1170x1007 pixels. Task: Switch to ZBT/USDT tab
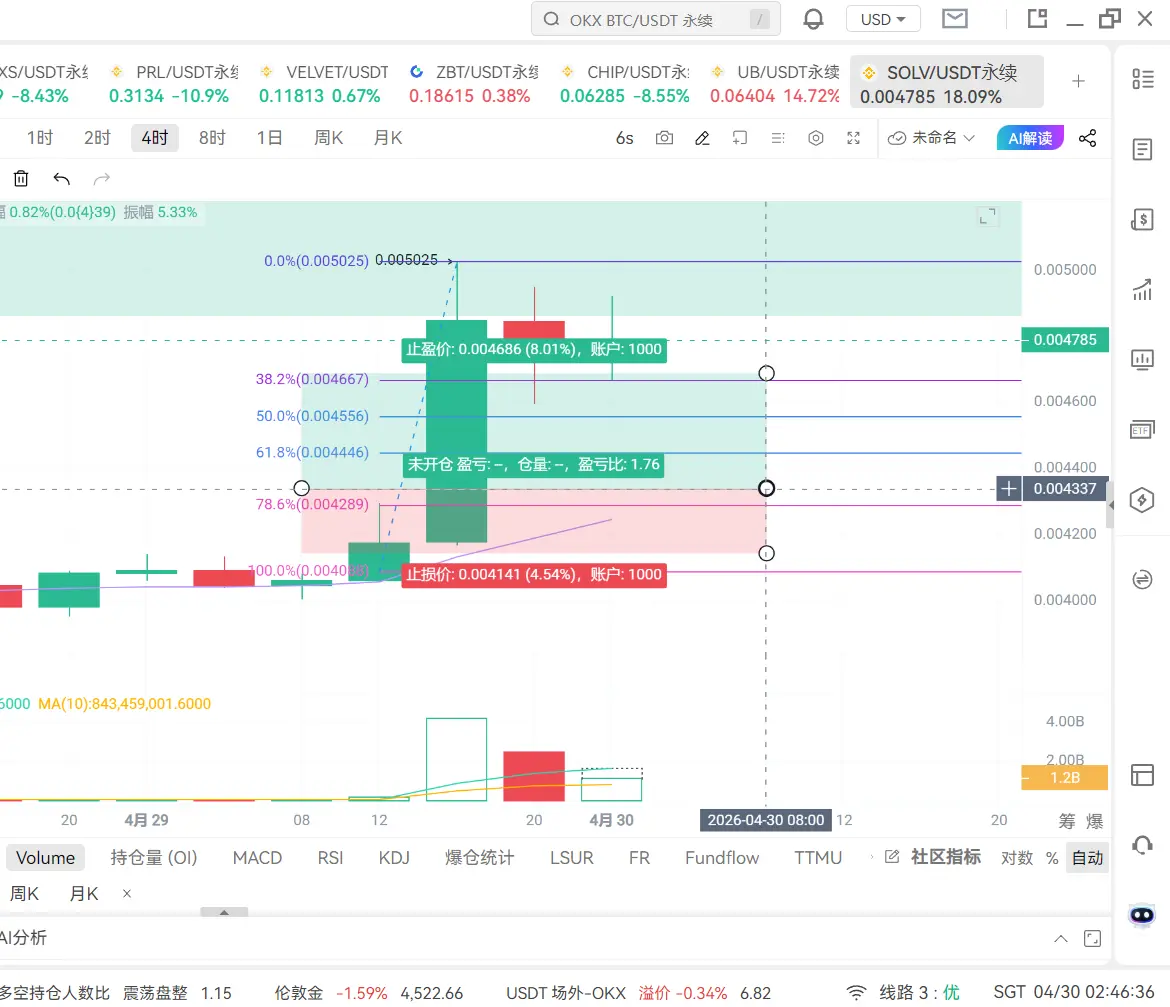473,83
